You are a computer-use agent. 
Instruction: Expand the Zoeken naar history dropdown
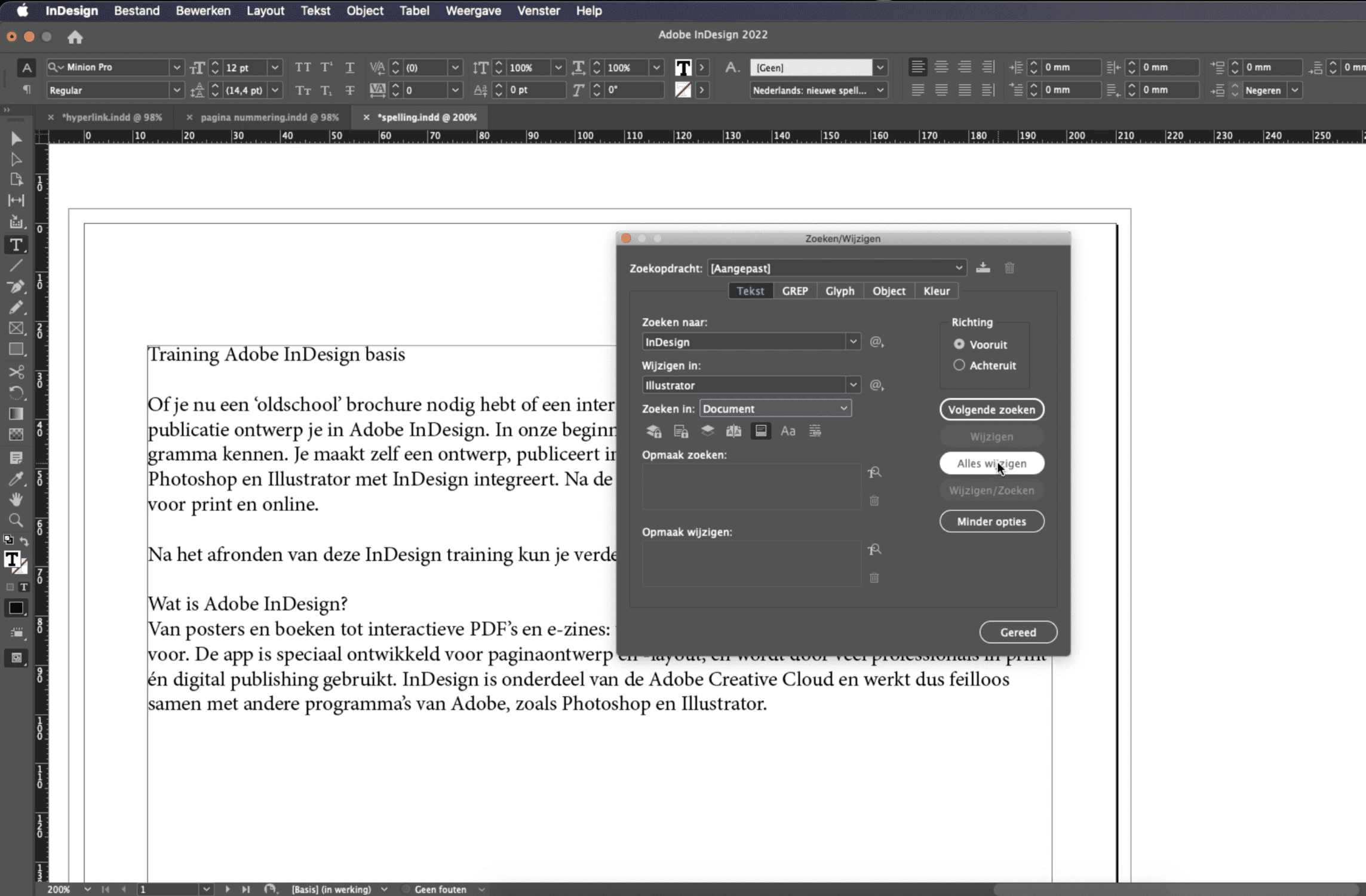click(x=853, y=342)
